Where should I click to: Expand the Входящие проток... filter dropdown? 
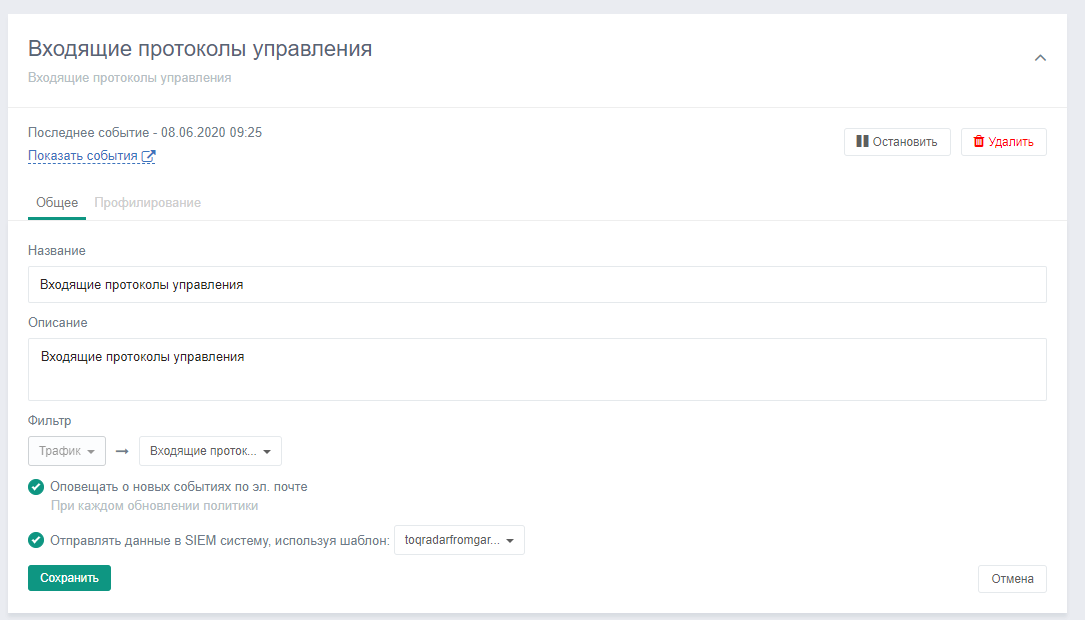pos(210,451)
